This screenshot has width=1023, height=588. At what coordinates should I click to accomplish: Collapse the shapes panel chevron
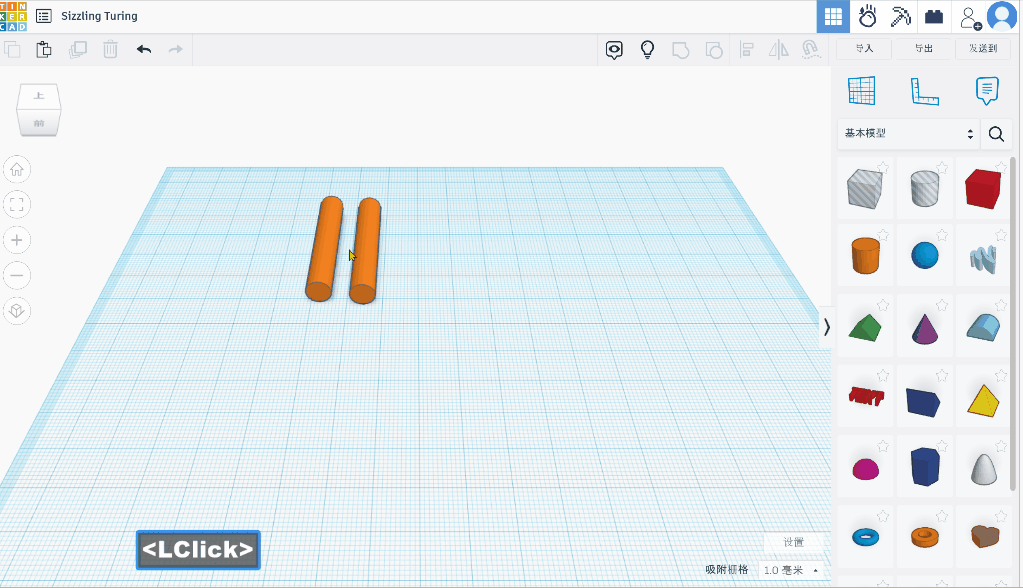(827, 327)
